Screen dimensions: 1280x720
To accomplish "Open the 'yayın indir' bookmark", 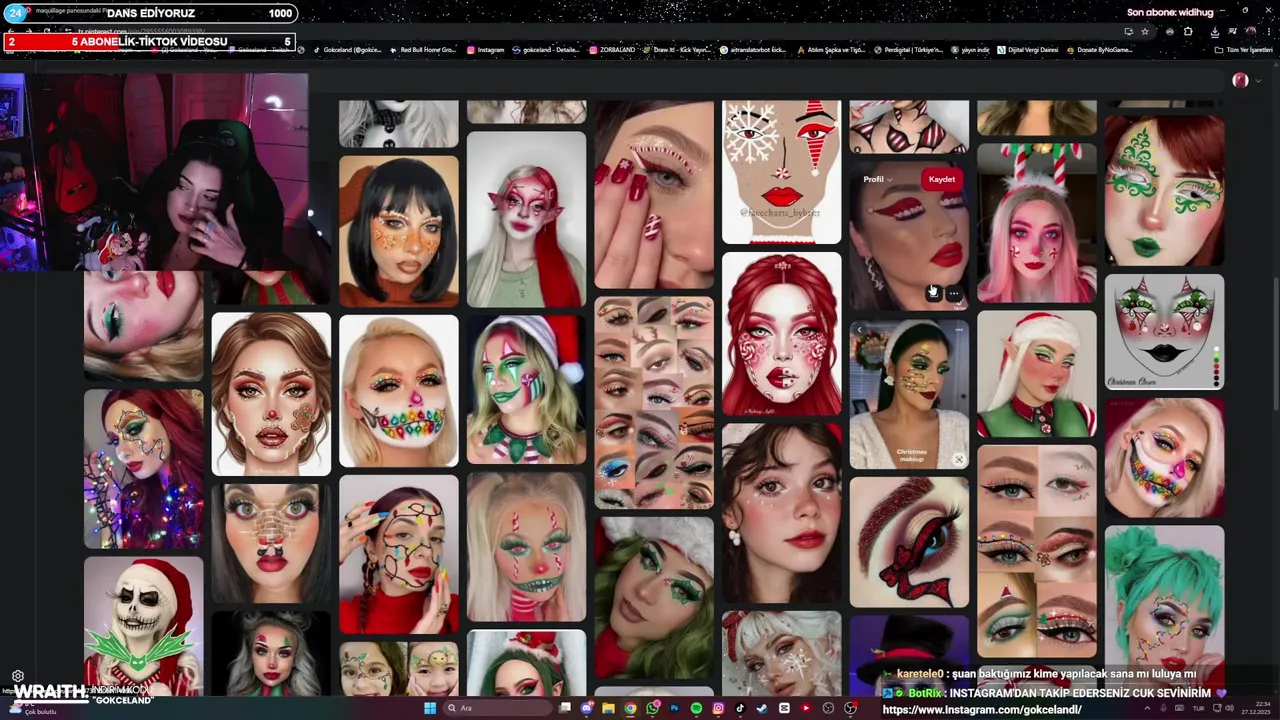I will tap(971, 50).
